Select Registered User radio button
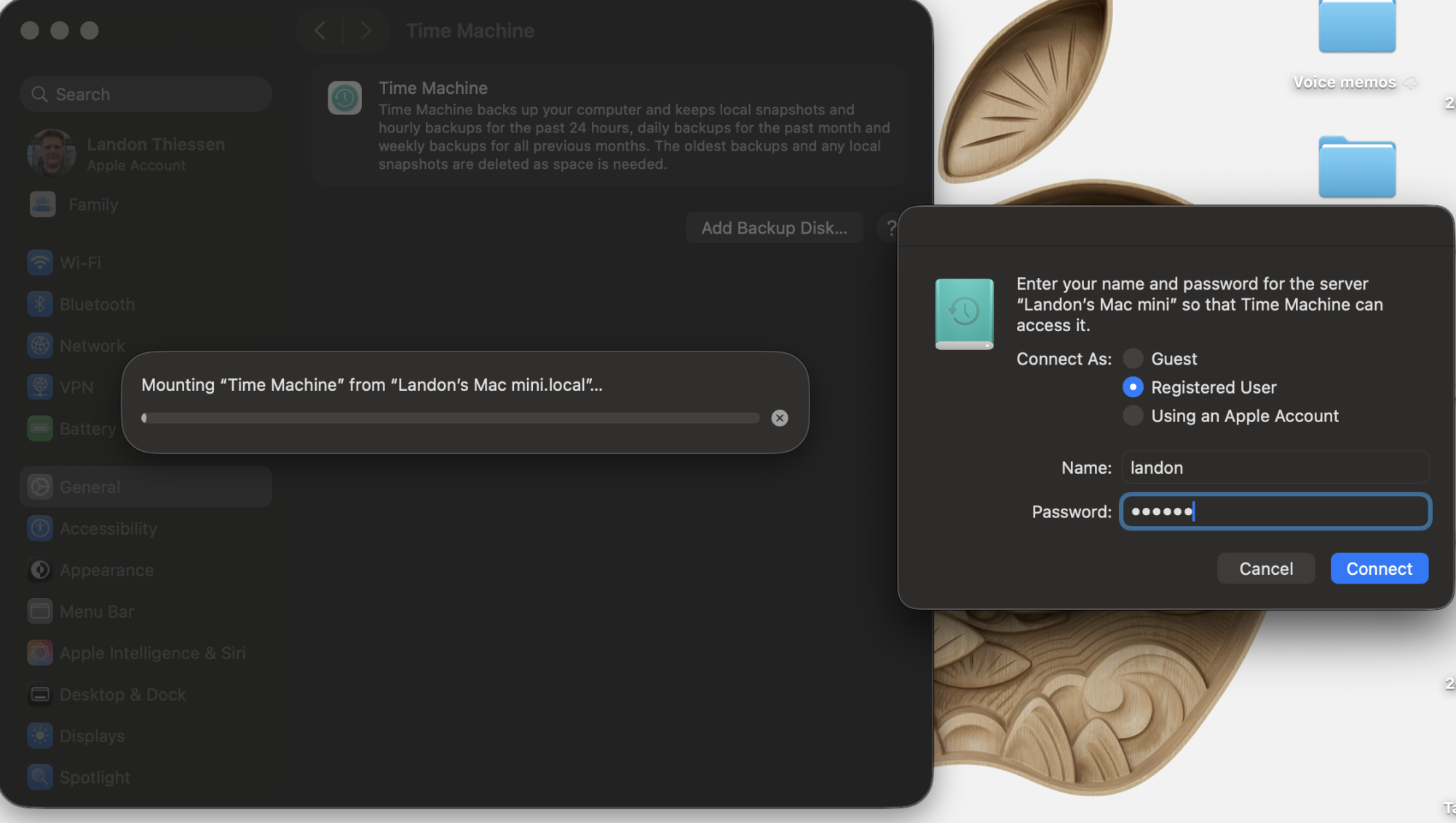Screen dimensions: 1456x823 1132,387
